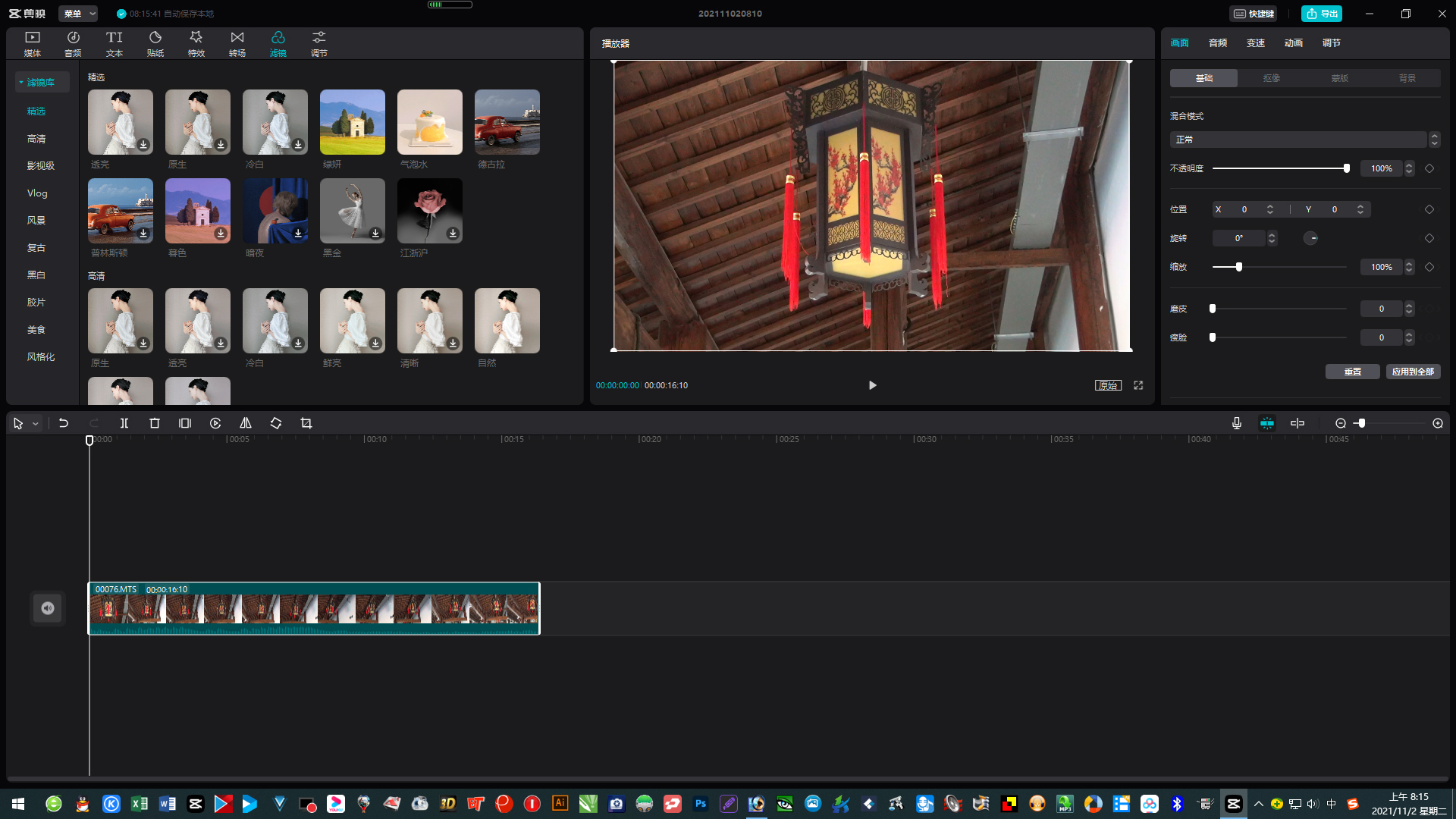Click timeline zoom out icon
The image size is (1456, 819).
coord(1341,423)
